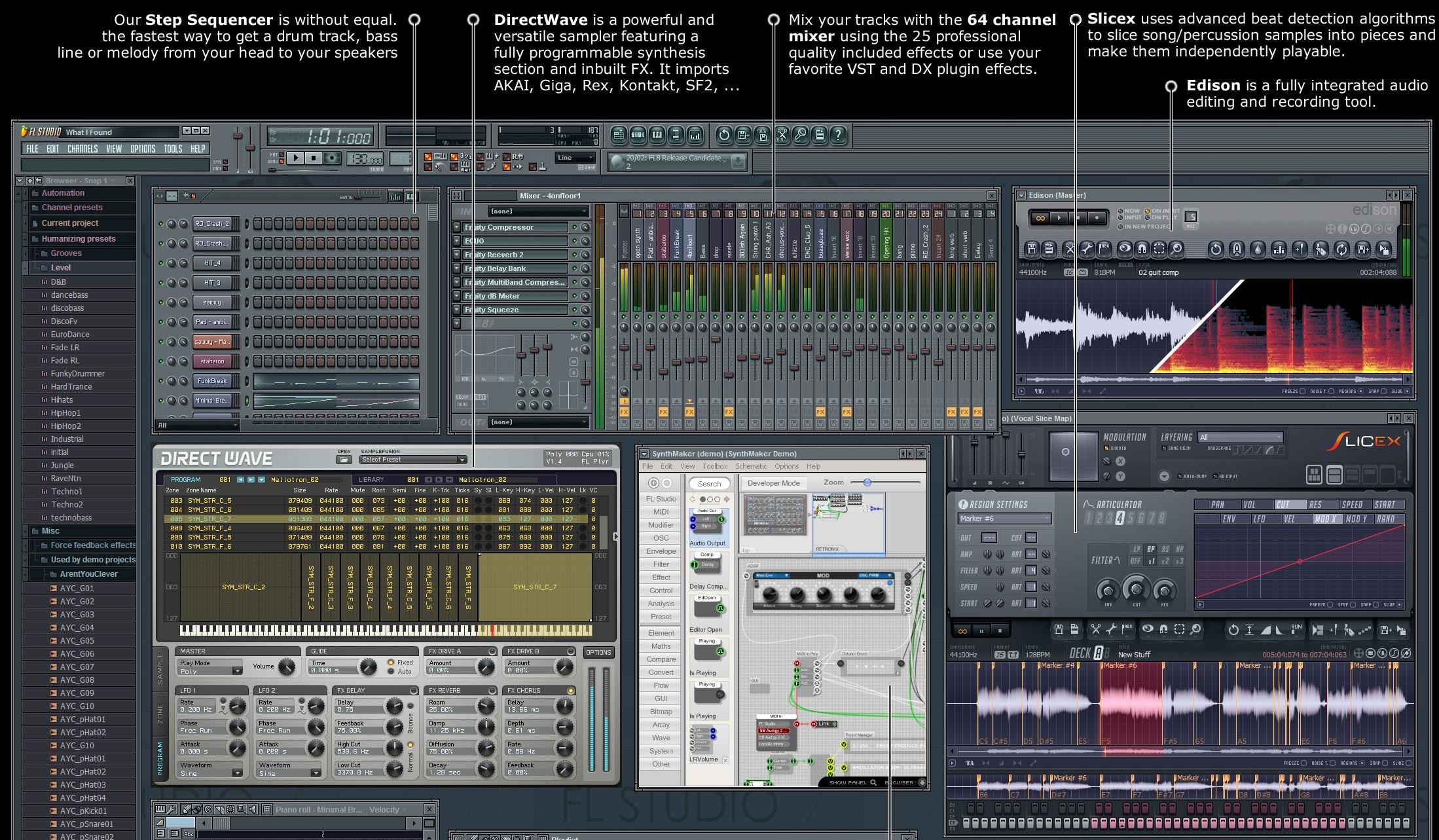Click main transport record button
The image size is (1439, 840).
click(332, 158)
